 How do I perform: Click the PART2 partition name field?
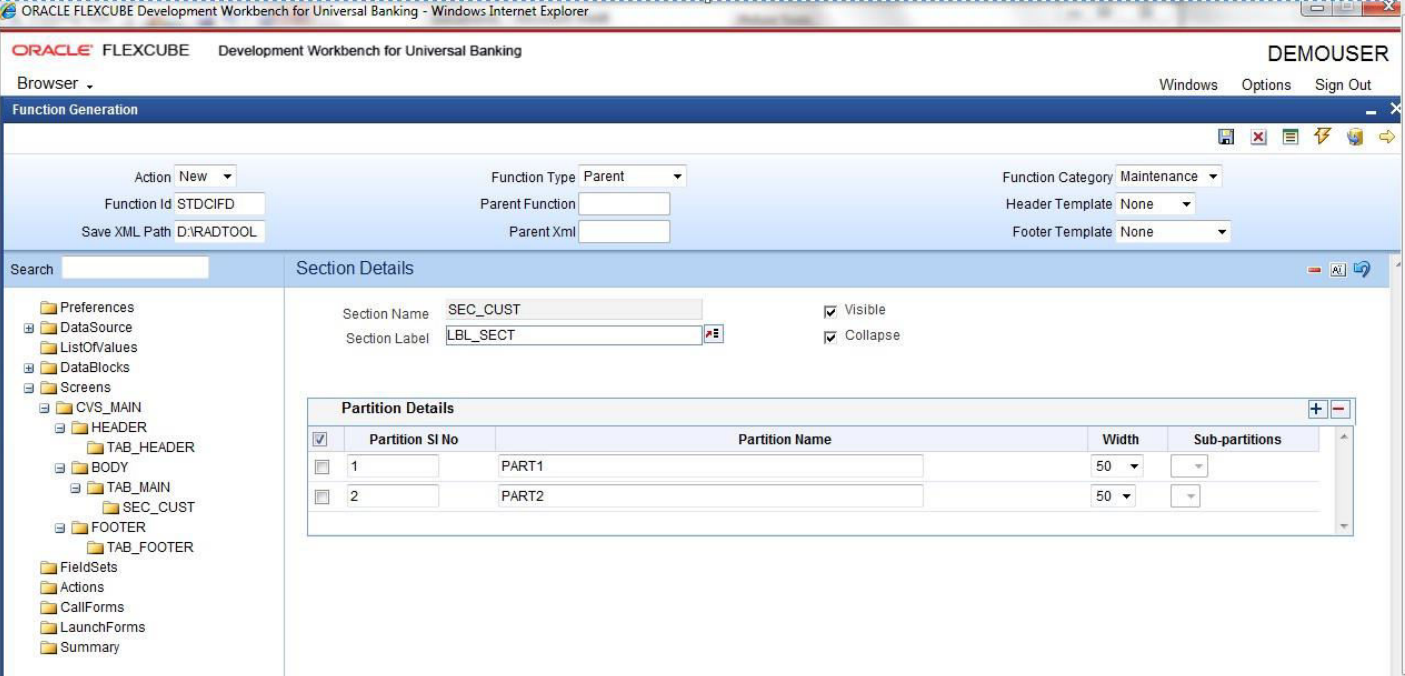coord(710,497)
